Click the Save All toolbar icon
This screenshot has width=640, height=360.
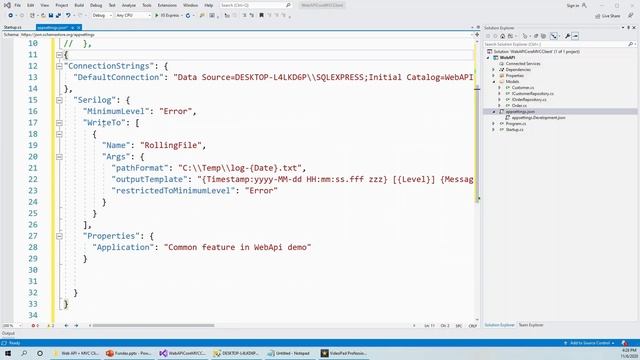coord(58,16)
